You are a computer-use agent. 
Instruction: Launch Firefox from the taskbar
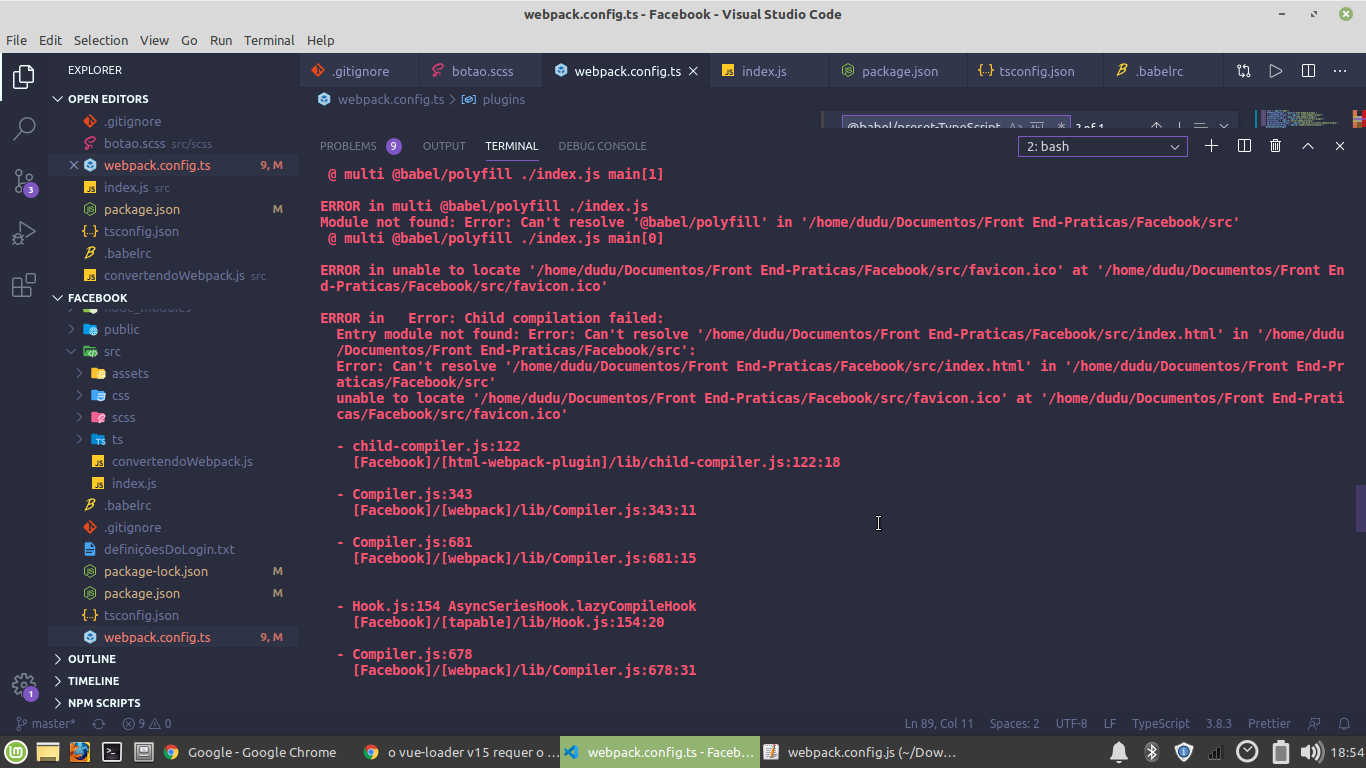point(80,752)
